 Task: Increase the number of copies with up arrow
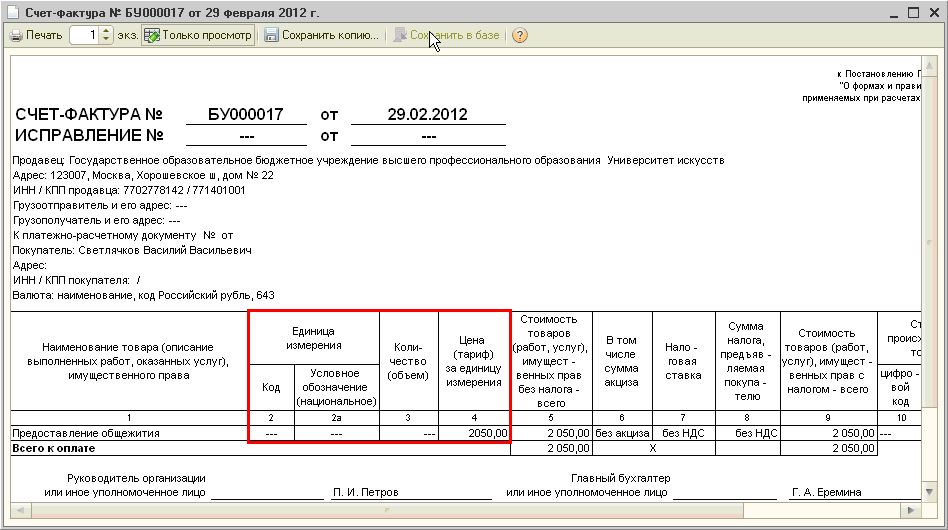pos(106,31)
